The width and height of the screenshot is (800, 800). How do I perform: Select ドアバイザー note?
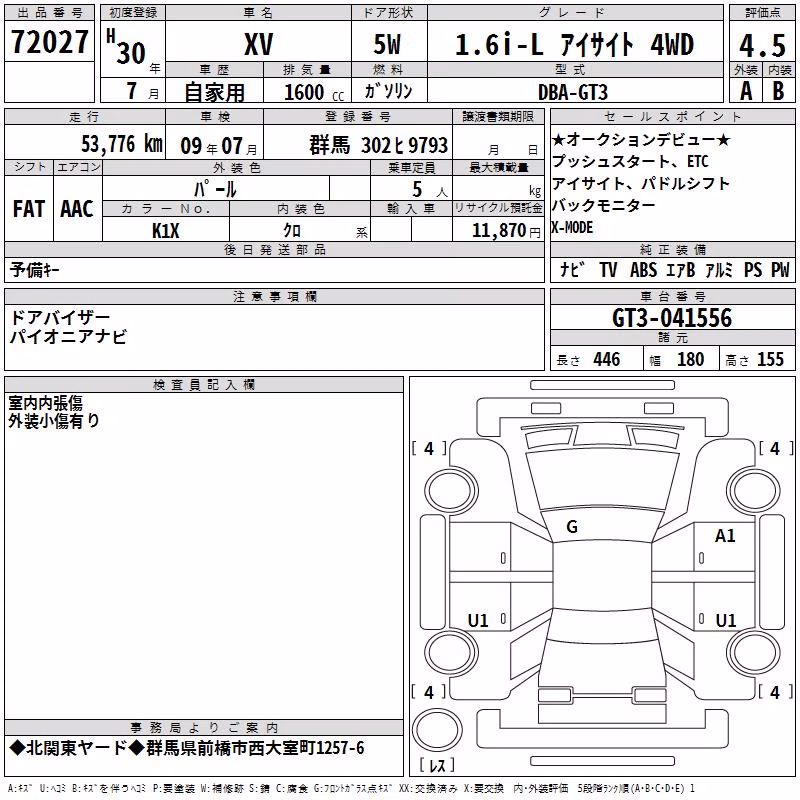coord(60,318)
